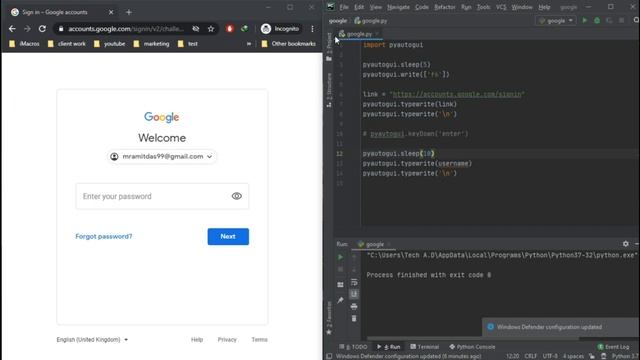Open the Project tool window side tab

click(x=329, y=46)
